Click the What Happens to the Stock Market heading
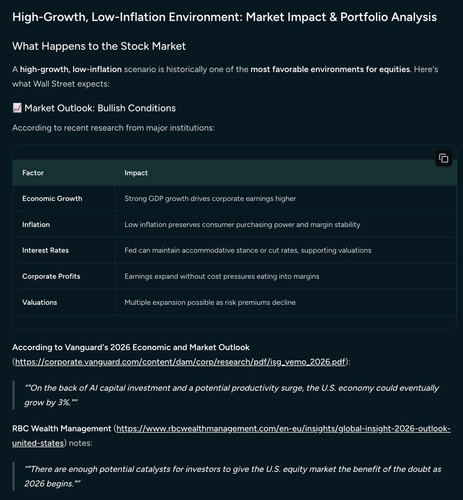Image resolution: width=463 pixels, height=500 pixels. (99, 46)
